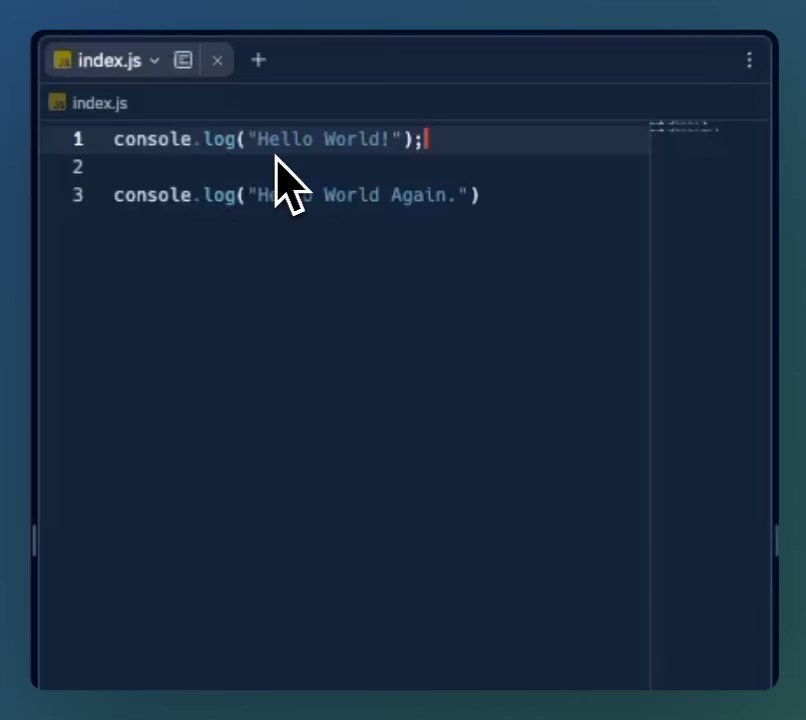Click the code minimap preview
The height and width of the screenshot is (720, 806).
684,127
